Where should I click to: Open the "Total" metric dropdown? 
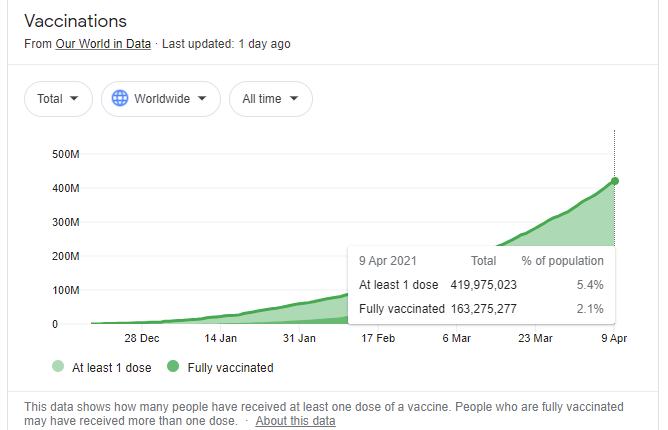click(x=58, y=99)
